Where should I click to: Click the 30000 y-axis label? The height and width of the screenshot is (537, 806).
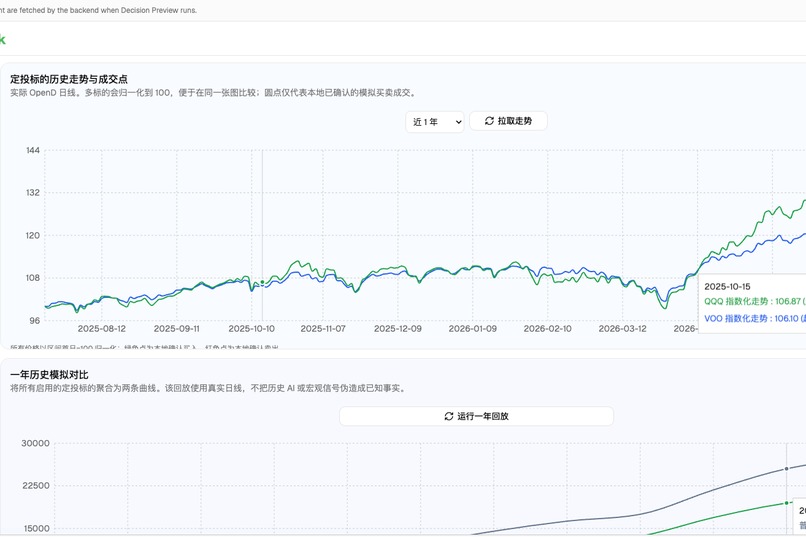click(35, 443)
